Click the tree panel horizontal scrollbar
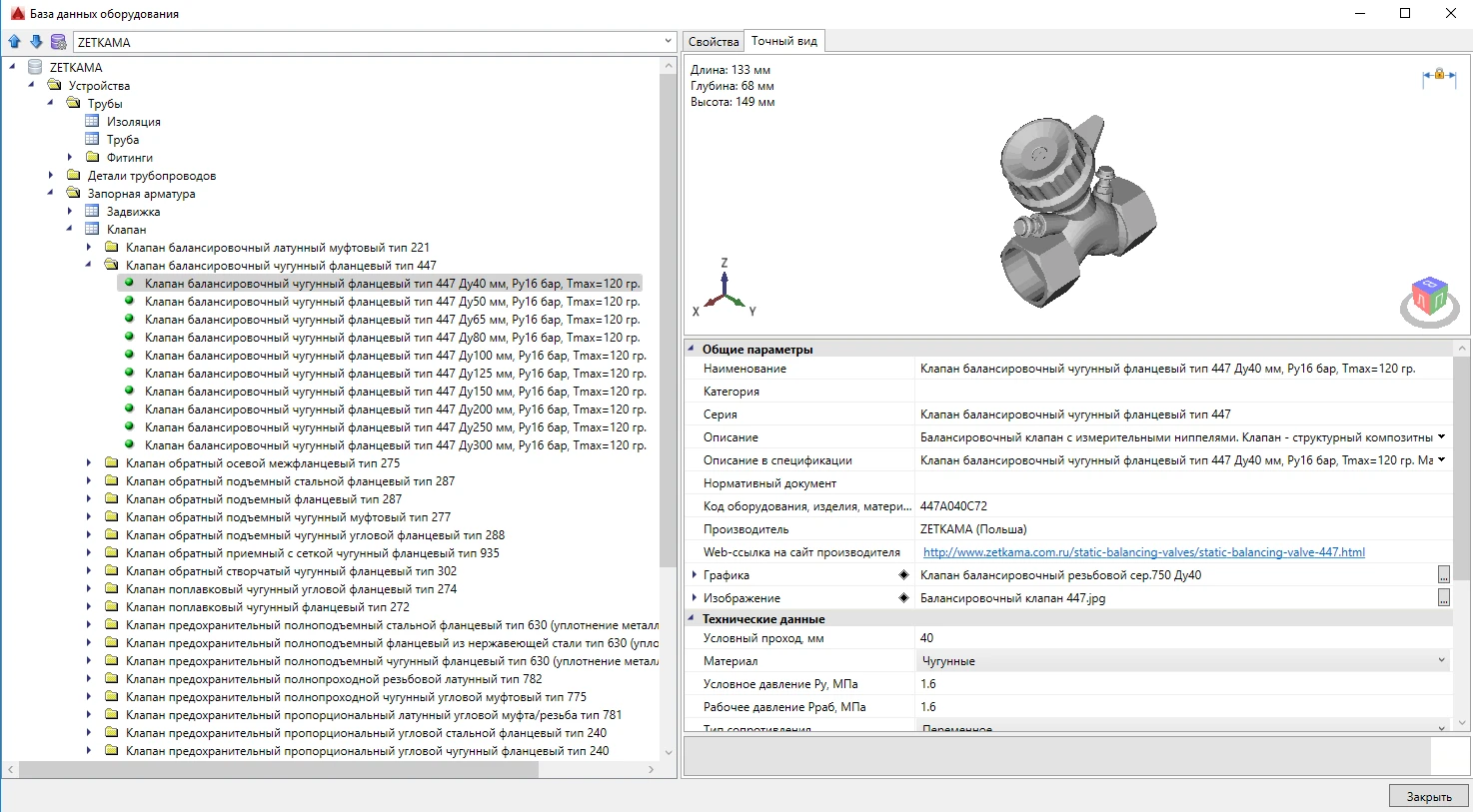Screen dimensions: 1473x812 [280, 770]
